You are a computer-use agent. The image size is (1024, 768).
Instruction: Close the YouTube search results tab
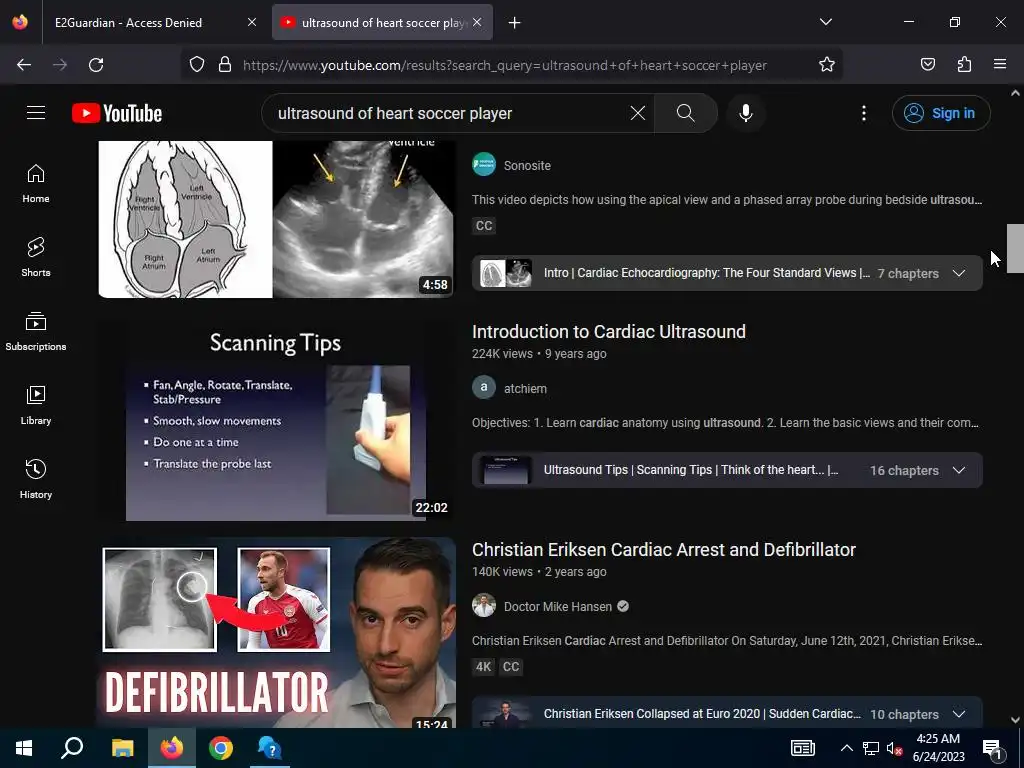477,22
